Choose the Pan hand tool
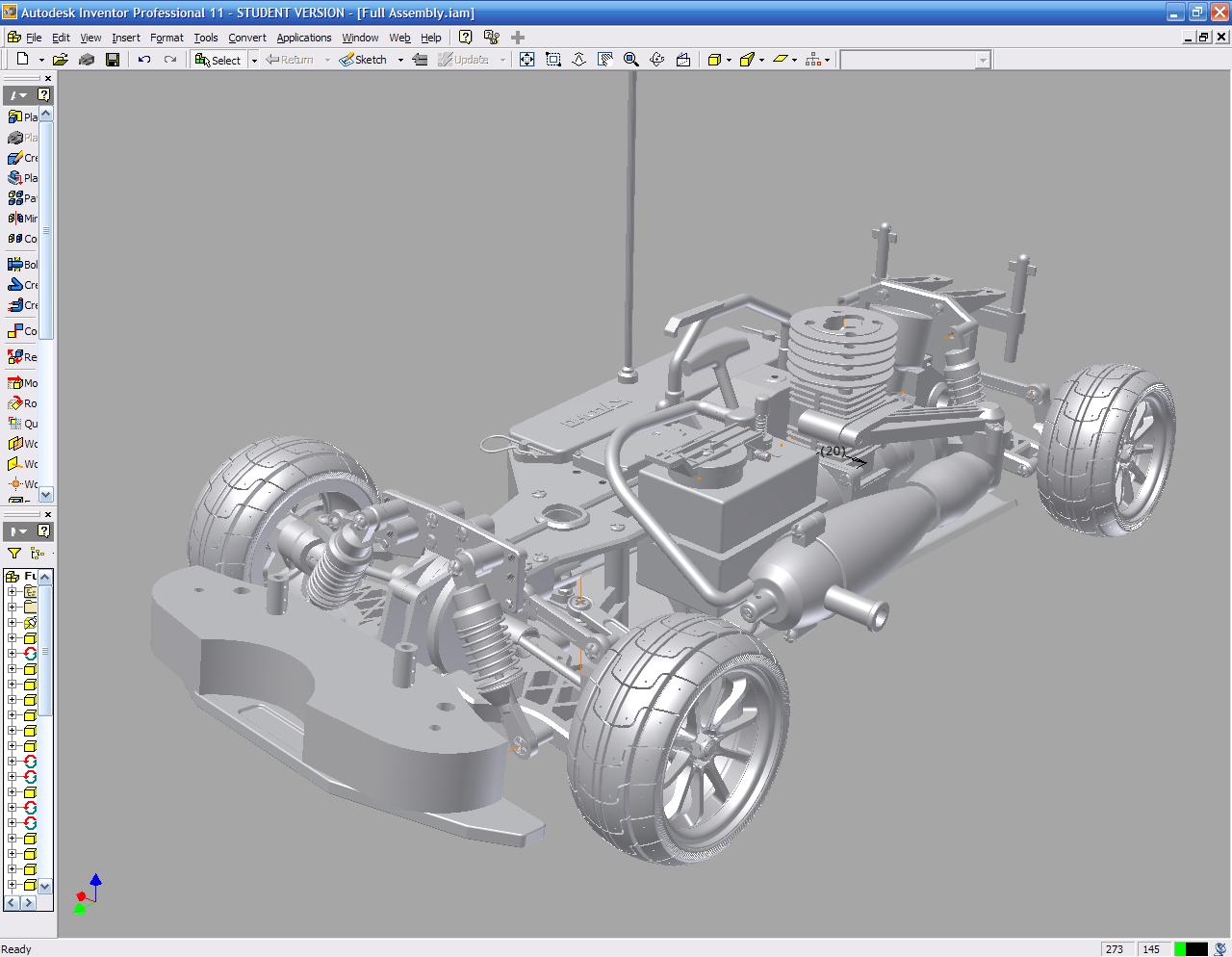1232x957 pixels. pyautogui.click(x=605, y=60)
